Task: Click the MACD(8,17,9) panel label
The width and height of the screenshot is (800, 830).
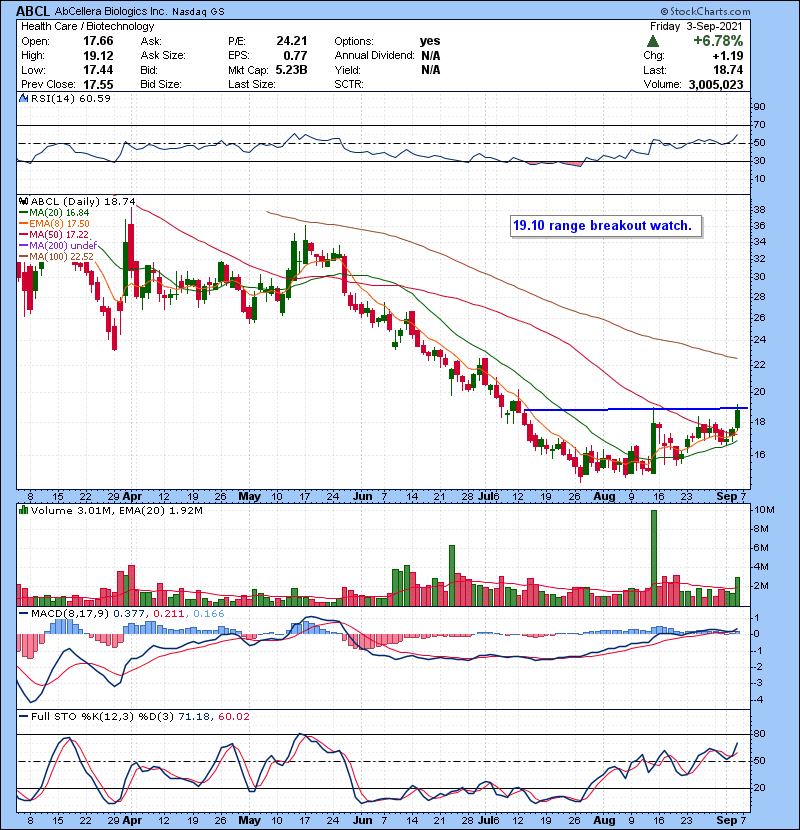Action: click(x=70, y=614)
